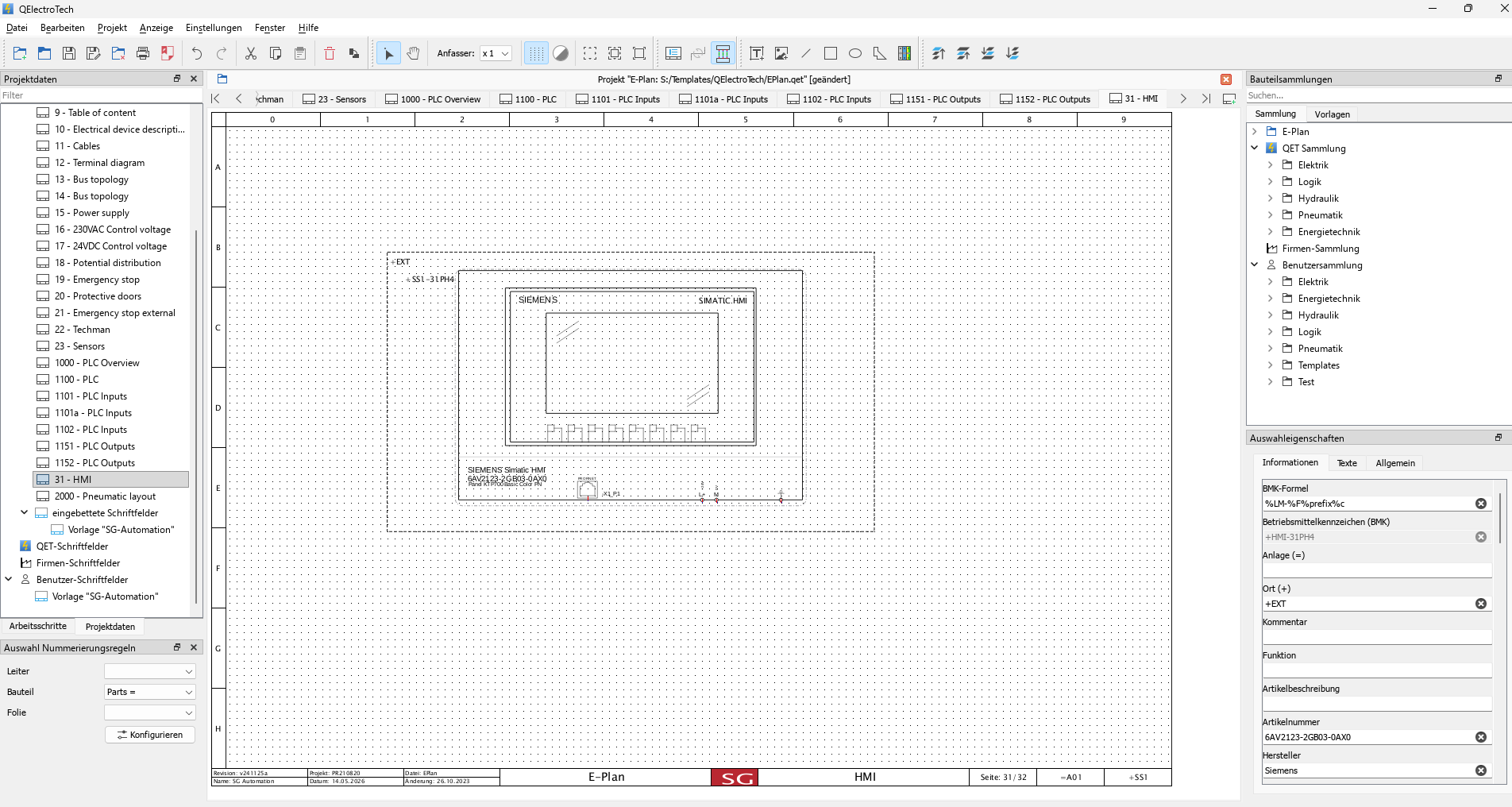Click the Redo arrow icon
This screenshot has width=1512, height=807.
click(222, 53)
